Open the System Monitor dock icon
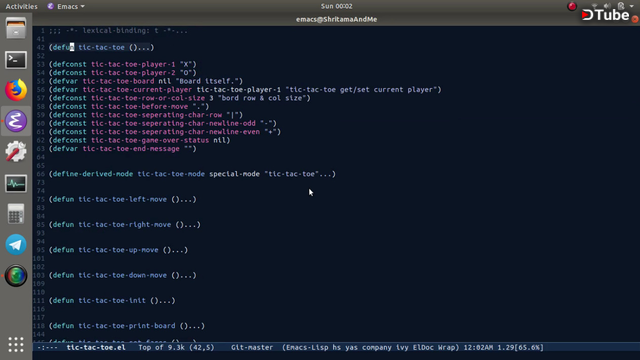The width and height of the screenshot is (640, 360). pyautogui.click(x=16, y=183)
